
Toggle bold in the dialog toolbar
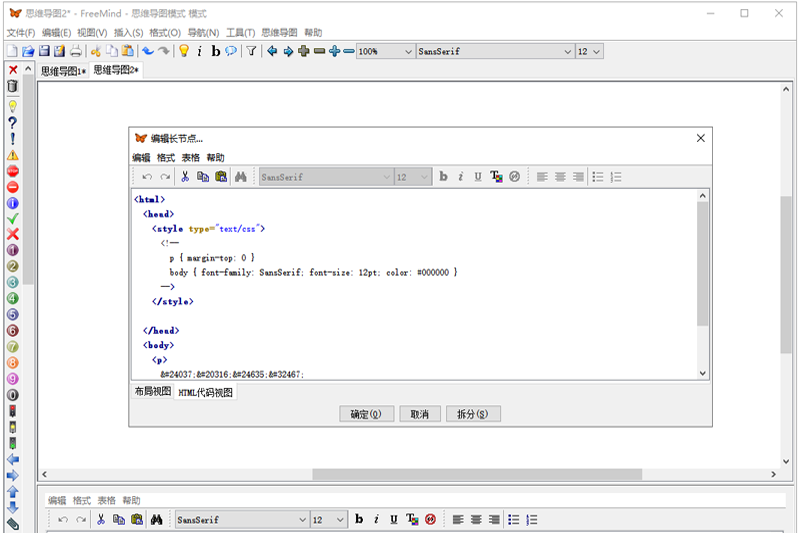(x=443, y=177)
